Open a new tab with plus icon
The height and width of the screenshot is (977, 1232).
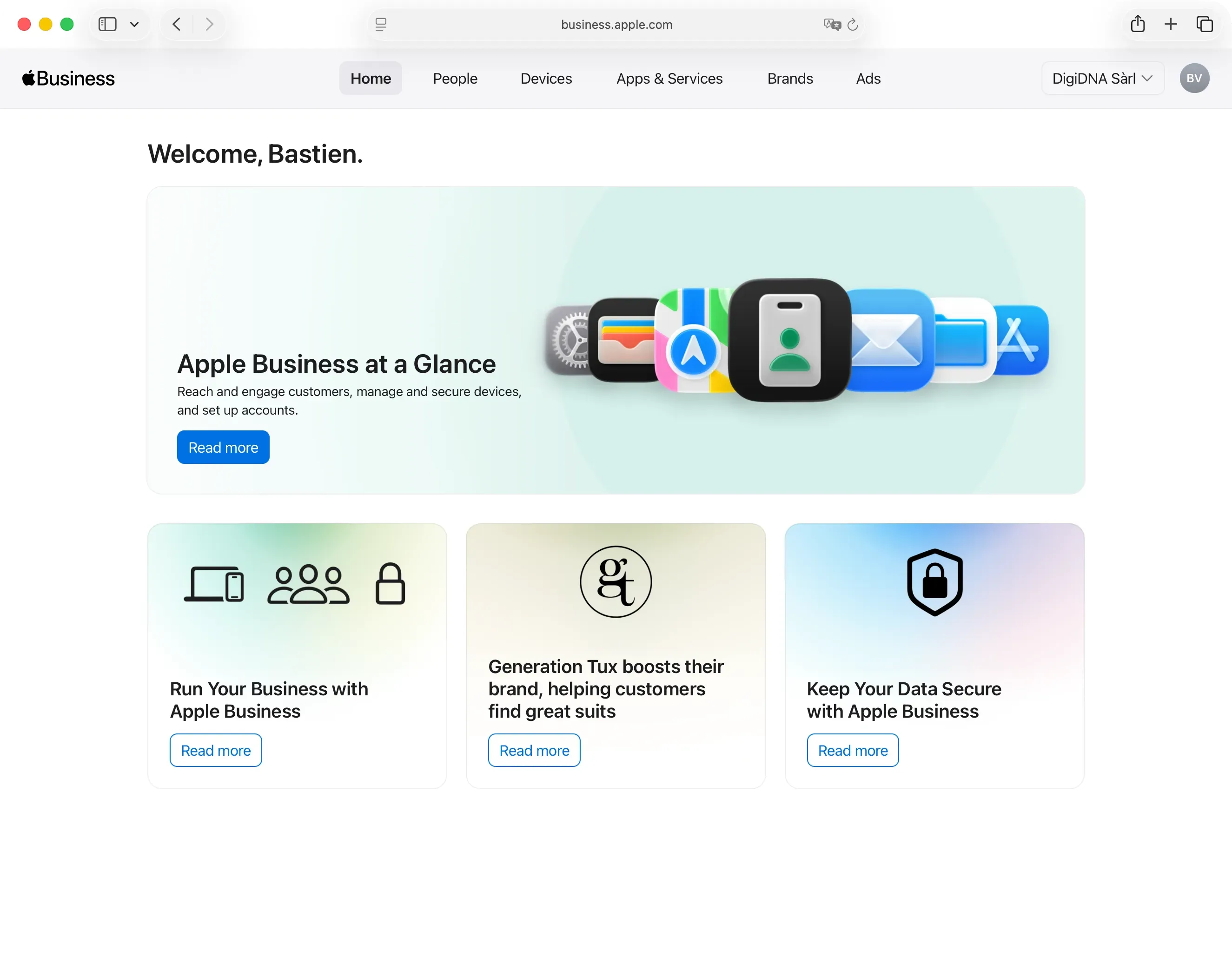[1171, 24]
